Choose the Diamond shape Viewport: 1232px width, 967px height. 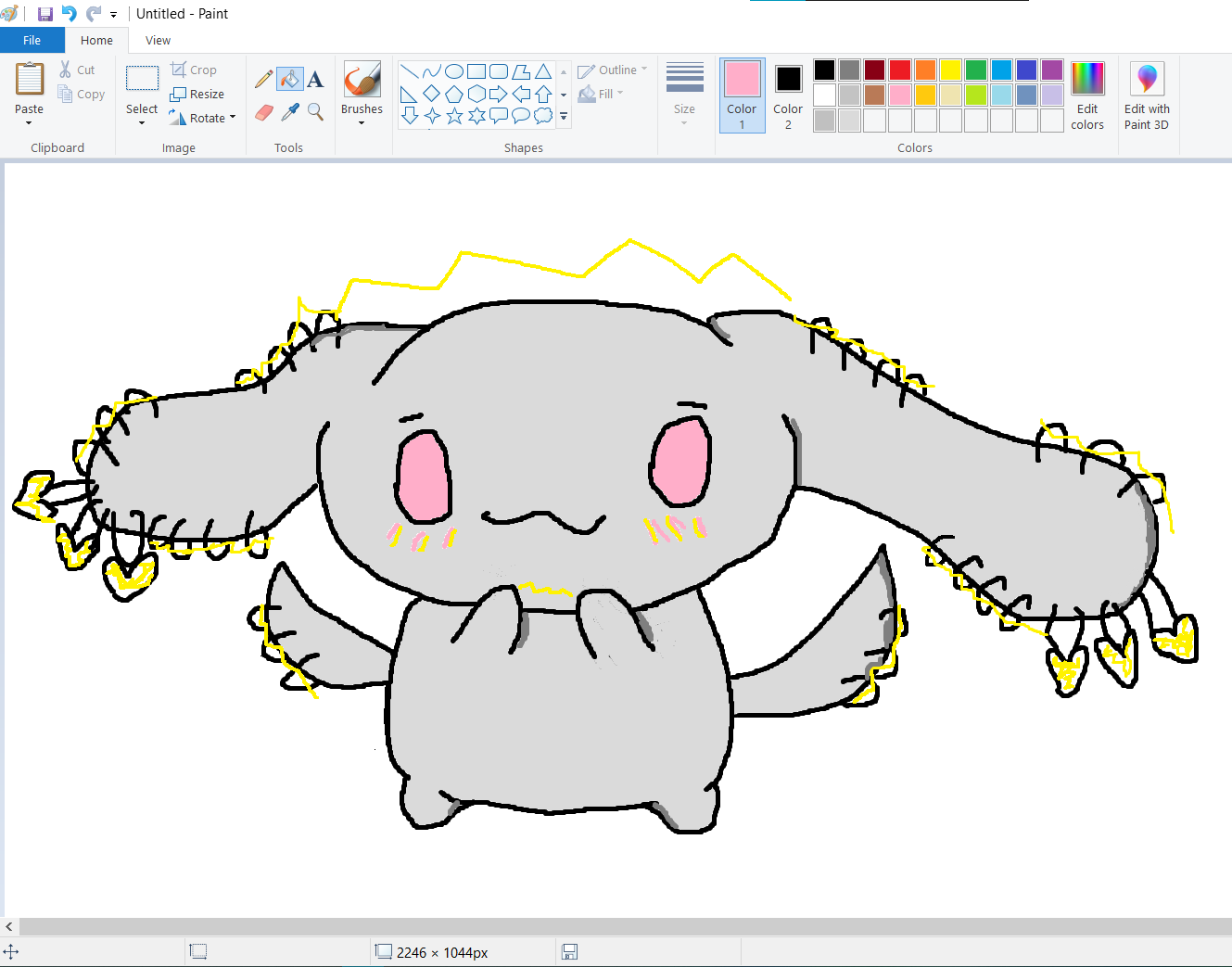point(431,94)
